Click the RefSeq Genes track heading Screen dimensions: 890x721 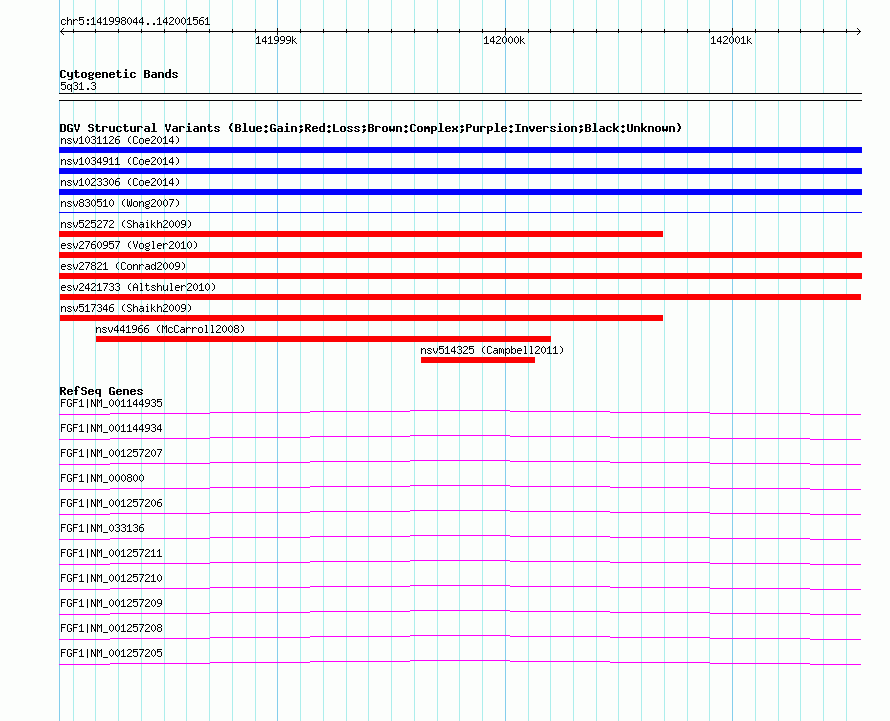pyautogui.click(x=101, y=391)
